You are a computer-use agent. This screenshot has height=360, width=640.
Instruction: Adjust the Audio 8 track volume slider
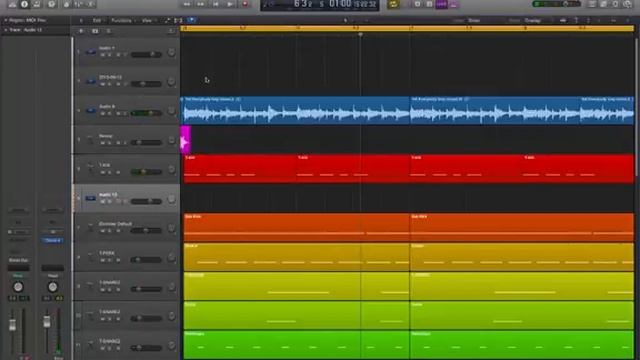tap(146, 113)
